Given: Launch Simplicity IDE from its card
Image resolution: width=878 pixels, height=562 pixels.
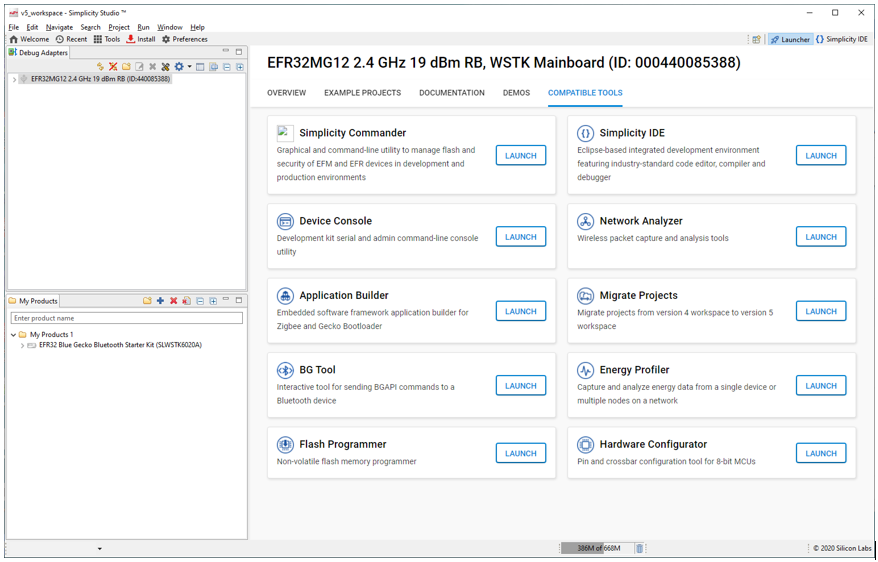Looking at the screenshot, I should coord(821,156).
